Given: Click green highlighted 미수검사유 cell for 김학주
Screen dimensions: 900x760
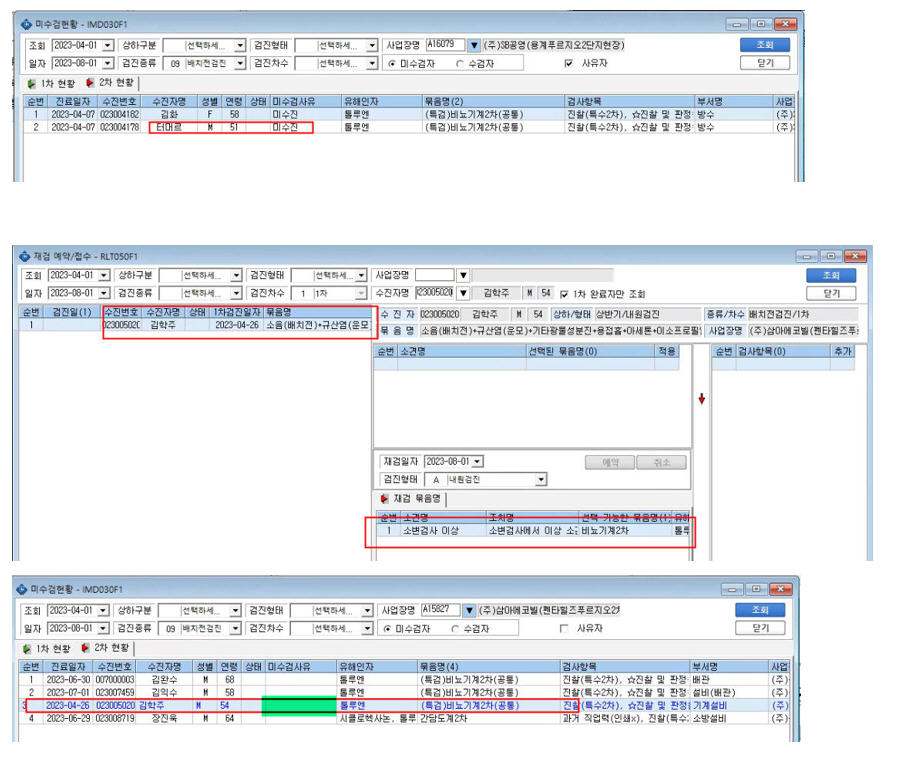Looking at the screenshot, I should tap(299, 706).
